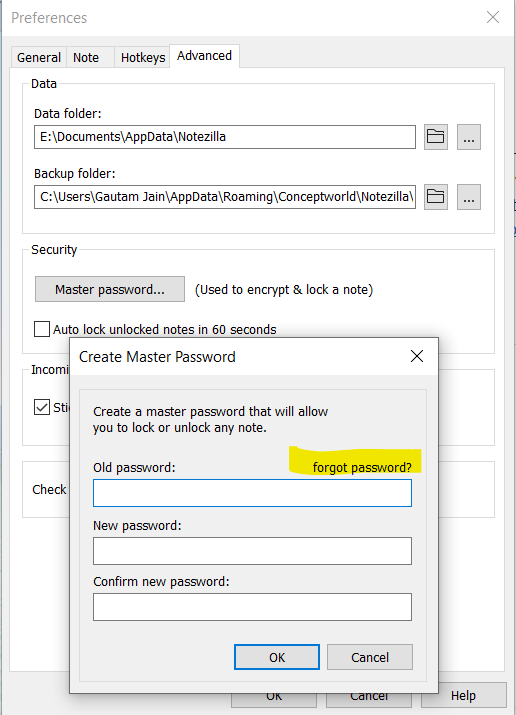
Task: Open folder icon beside Data folder path
Action: 436,137
